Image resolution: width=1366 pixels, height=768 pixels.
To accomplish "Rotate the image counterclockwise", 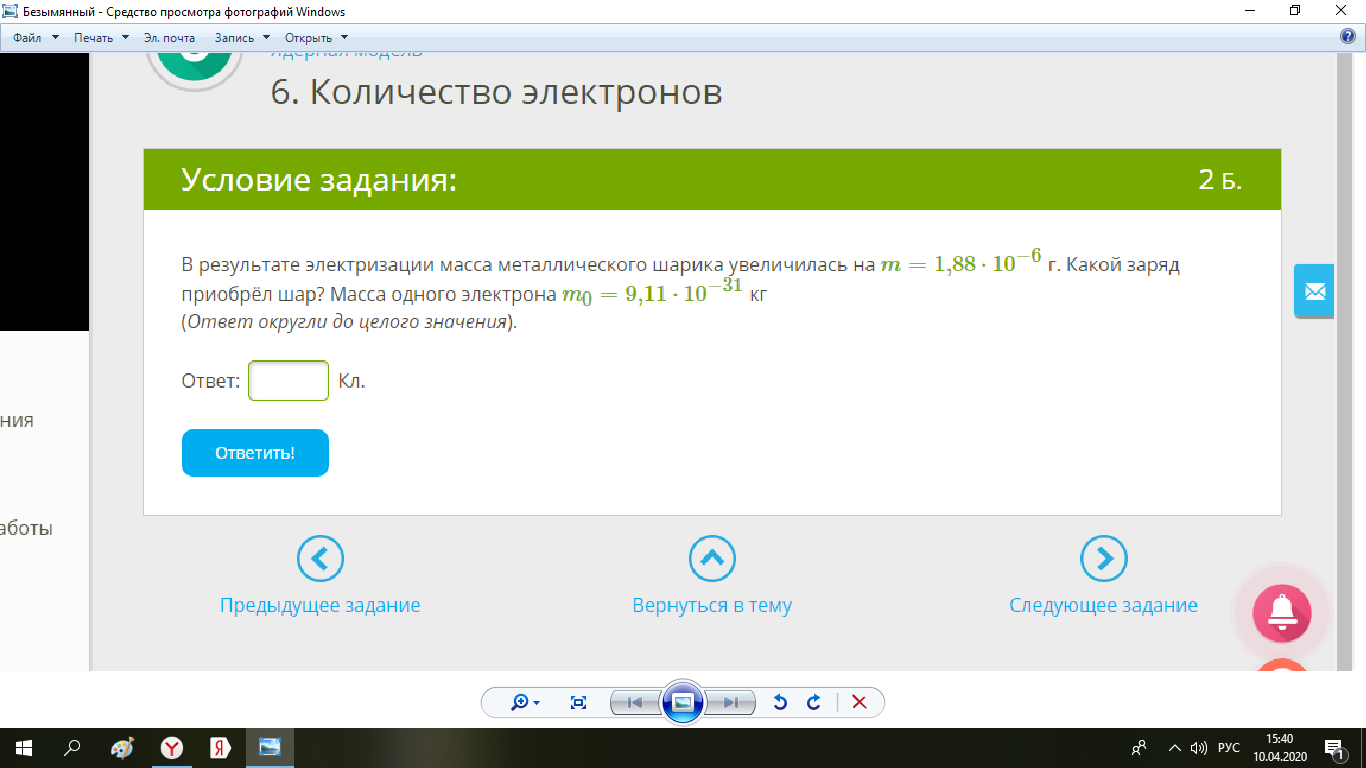I will [x=780, y=703].
